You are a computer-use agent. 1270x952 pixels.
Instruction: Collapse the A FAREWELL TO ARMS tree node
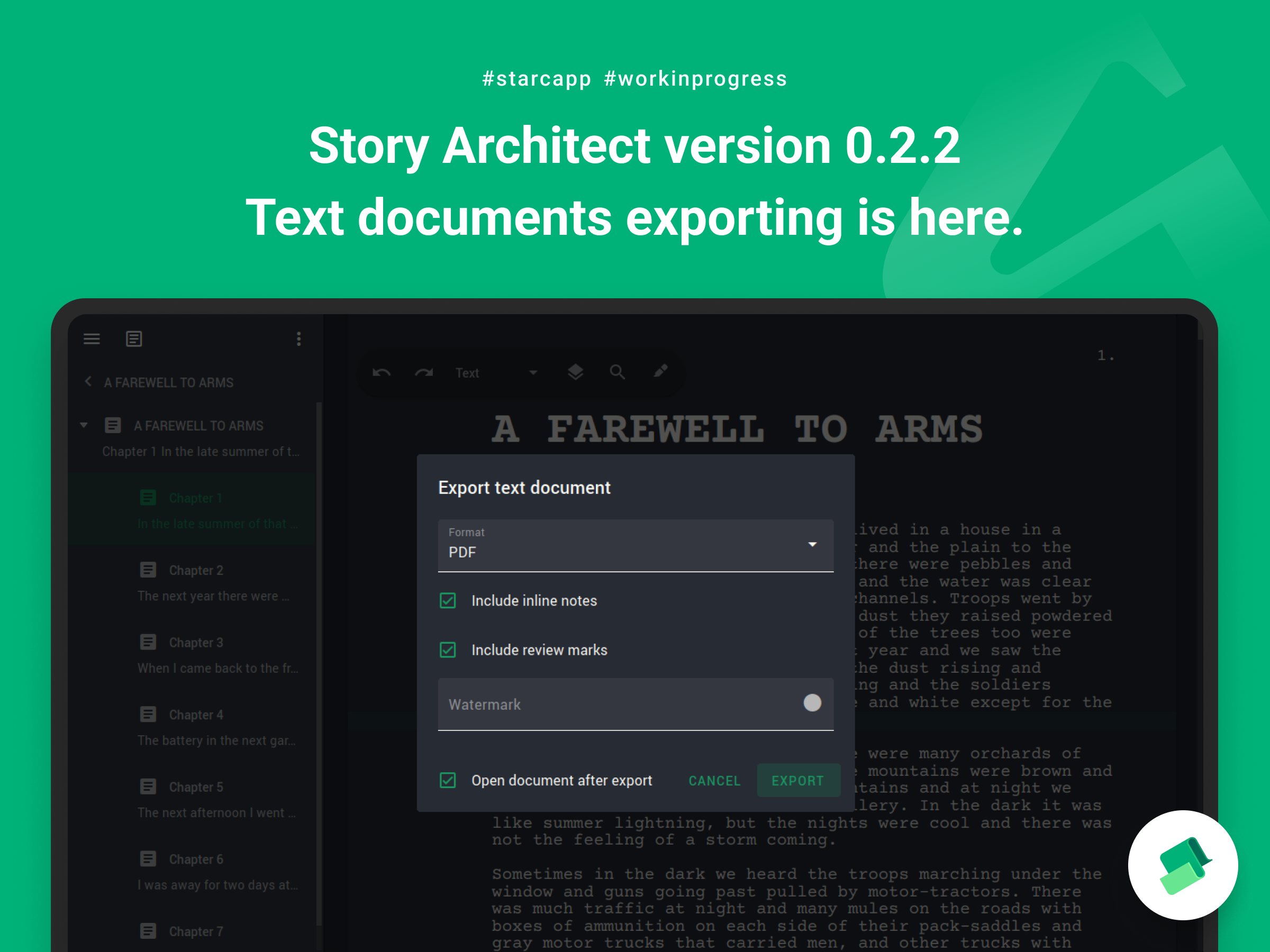click(84, 425)
